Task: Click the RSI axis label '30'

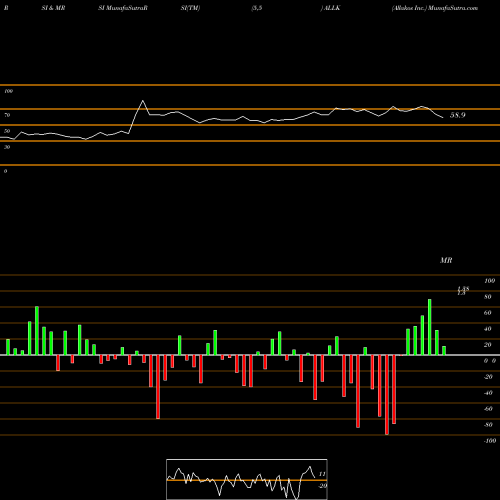Action: pos(7,147)
